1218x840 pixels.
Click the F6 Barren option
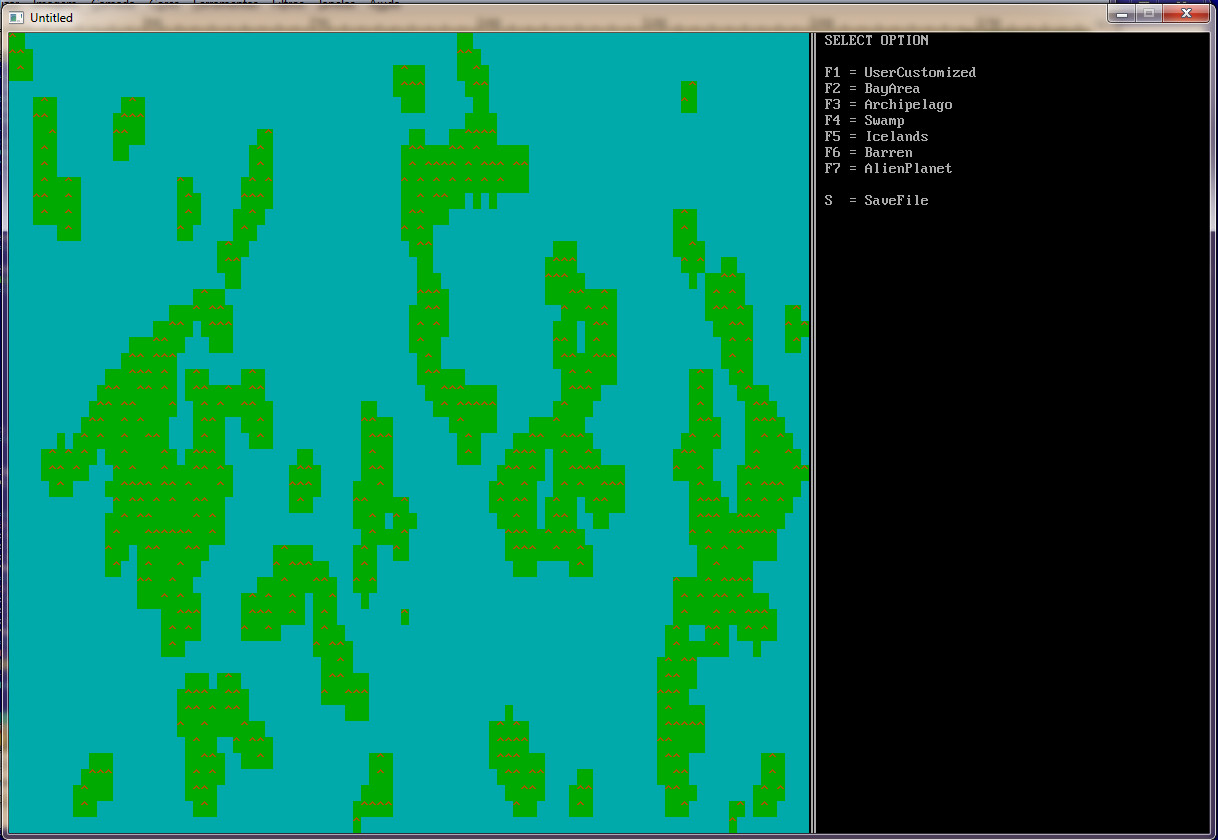coord(868,153)
